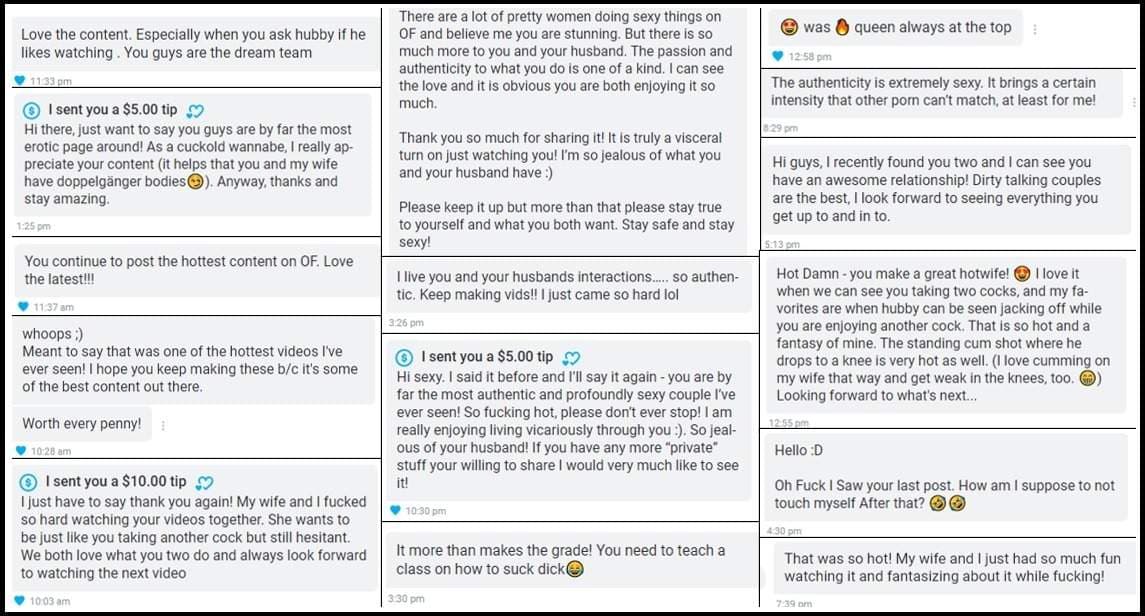Click the "Hello :D" message bubble
1145x616 pixels.
point(946,477)
